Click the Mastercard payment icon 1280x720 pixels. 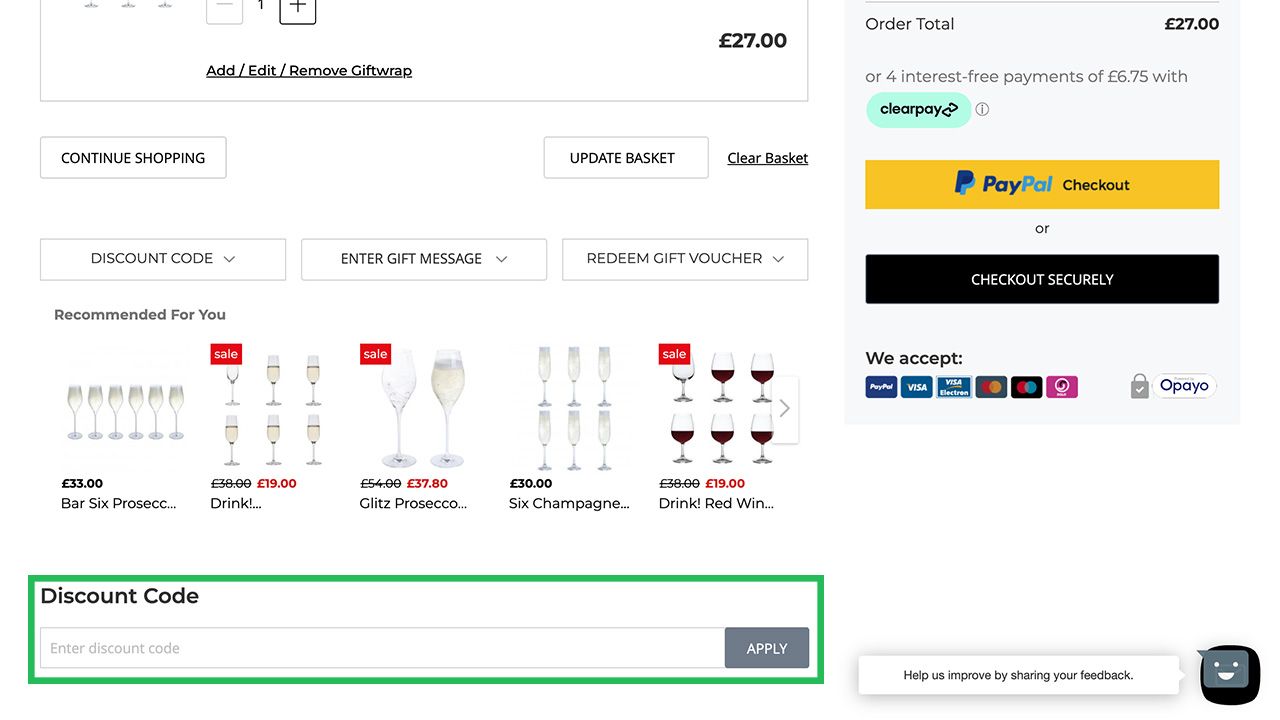coord(990,387)
